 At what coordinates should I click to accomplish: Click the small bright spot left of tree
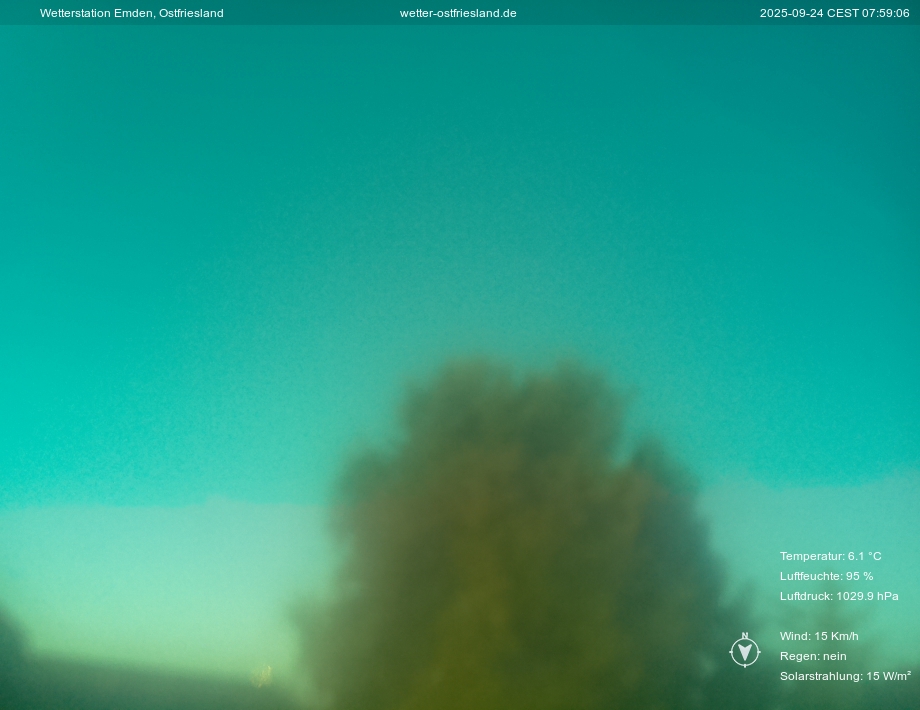coord(261,676)
